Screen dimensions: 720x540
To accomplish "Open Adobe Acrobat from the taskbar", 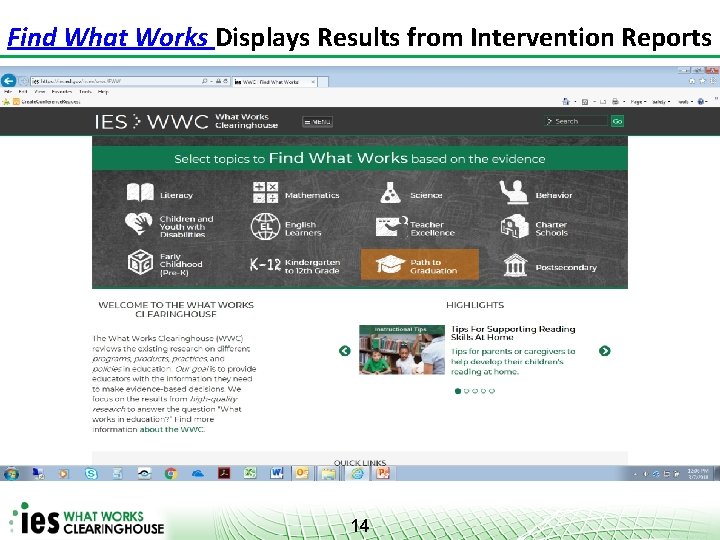I will (x=224, y=473).
